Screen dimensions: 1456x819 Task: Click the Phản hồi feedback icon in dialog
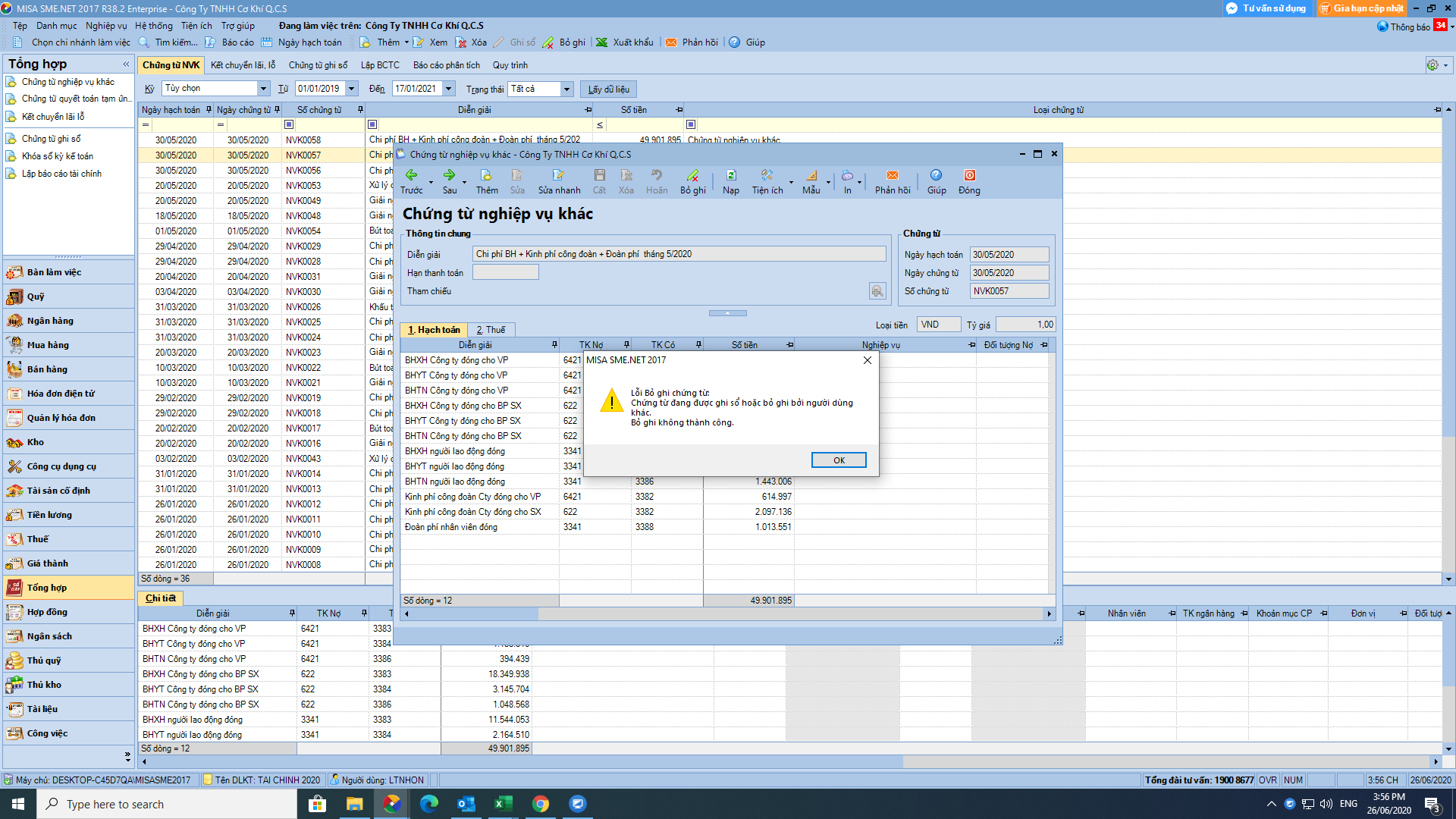click(892, 175)
